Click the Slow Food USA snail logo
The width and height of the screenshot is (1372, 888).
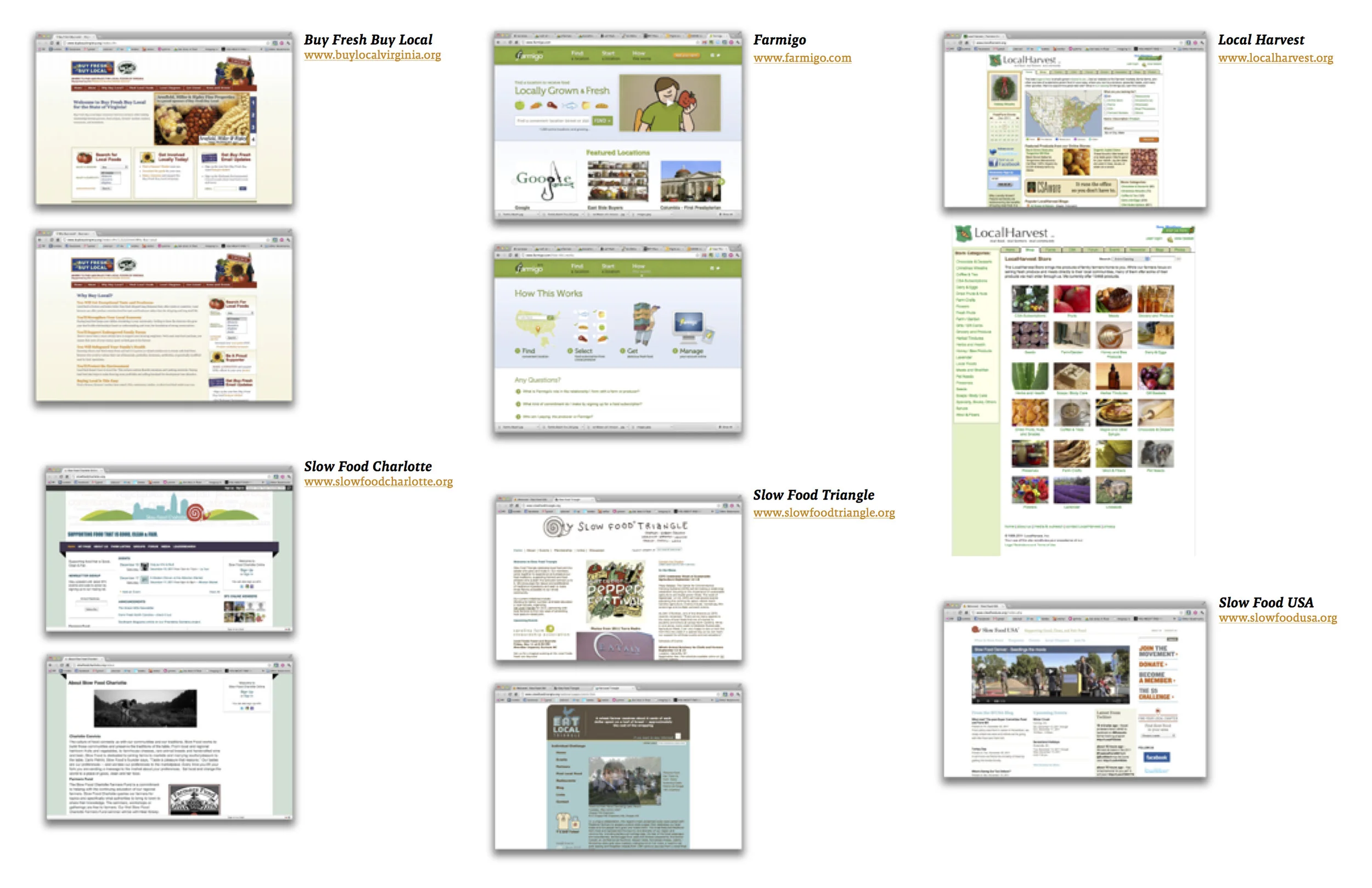point(975,630)
